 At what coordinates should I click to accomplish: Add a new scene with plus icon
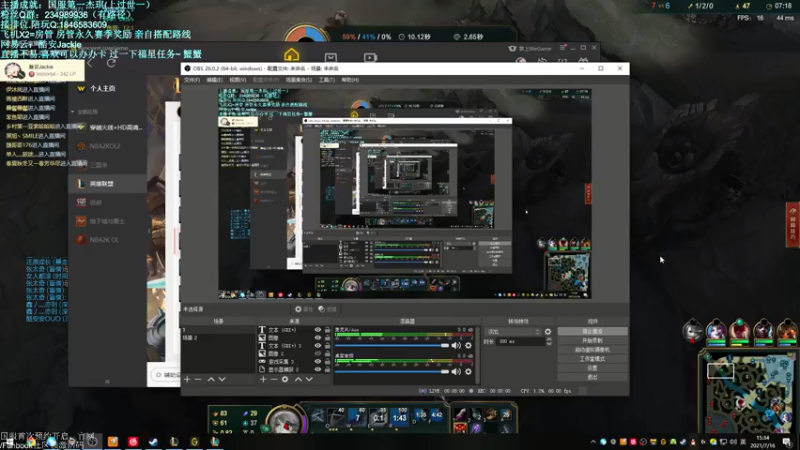(187, 380)
